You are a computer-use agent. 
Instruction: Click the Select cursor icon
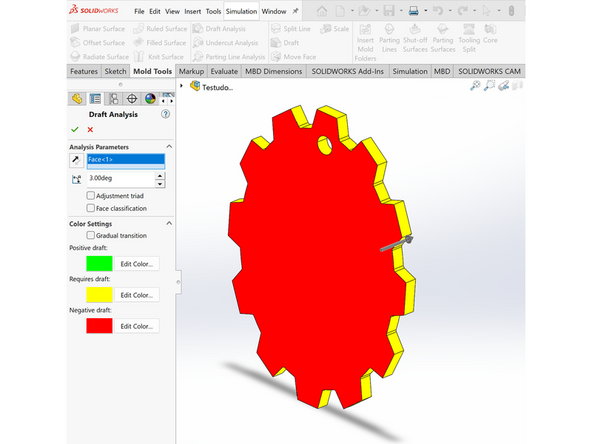click(x=486, y=11)
